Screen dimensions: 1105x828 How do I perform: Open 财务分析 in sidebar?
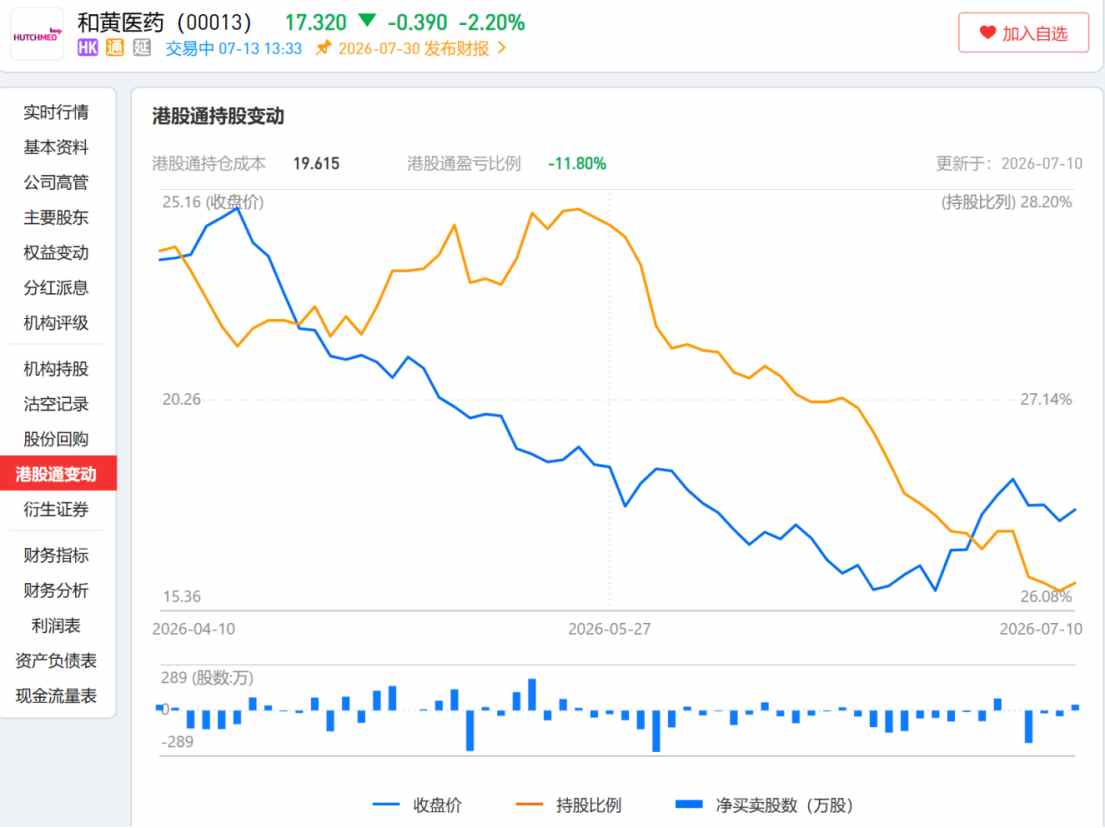[56, 591]
